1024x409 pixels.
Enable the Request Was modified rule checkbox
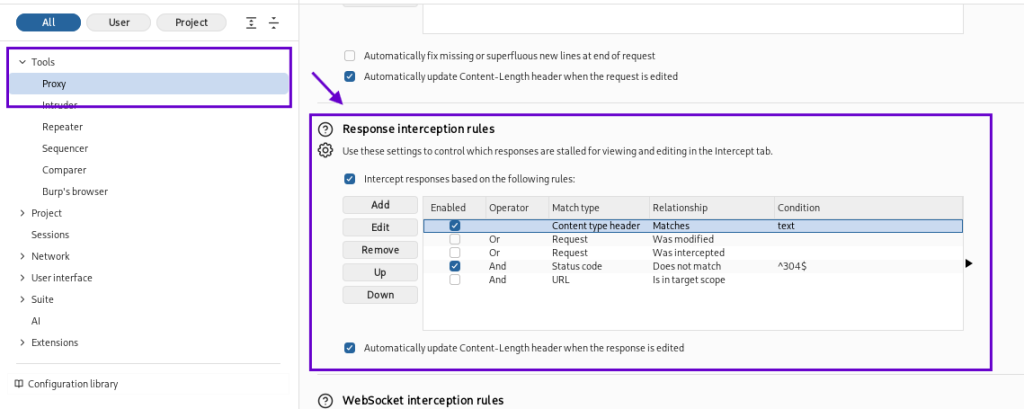(x=455, y=239)
